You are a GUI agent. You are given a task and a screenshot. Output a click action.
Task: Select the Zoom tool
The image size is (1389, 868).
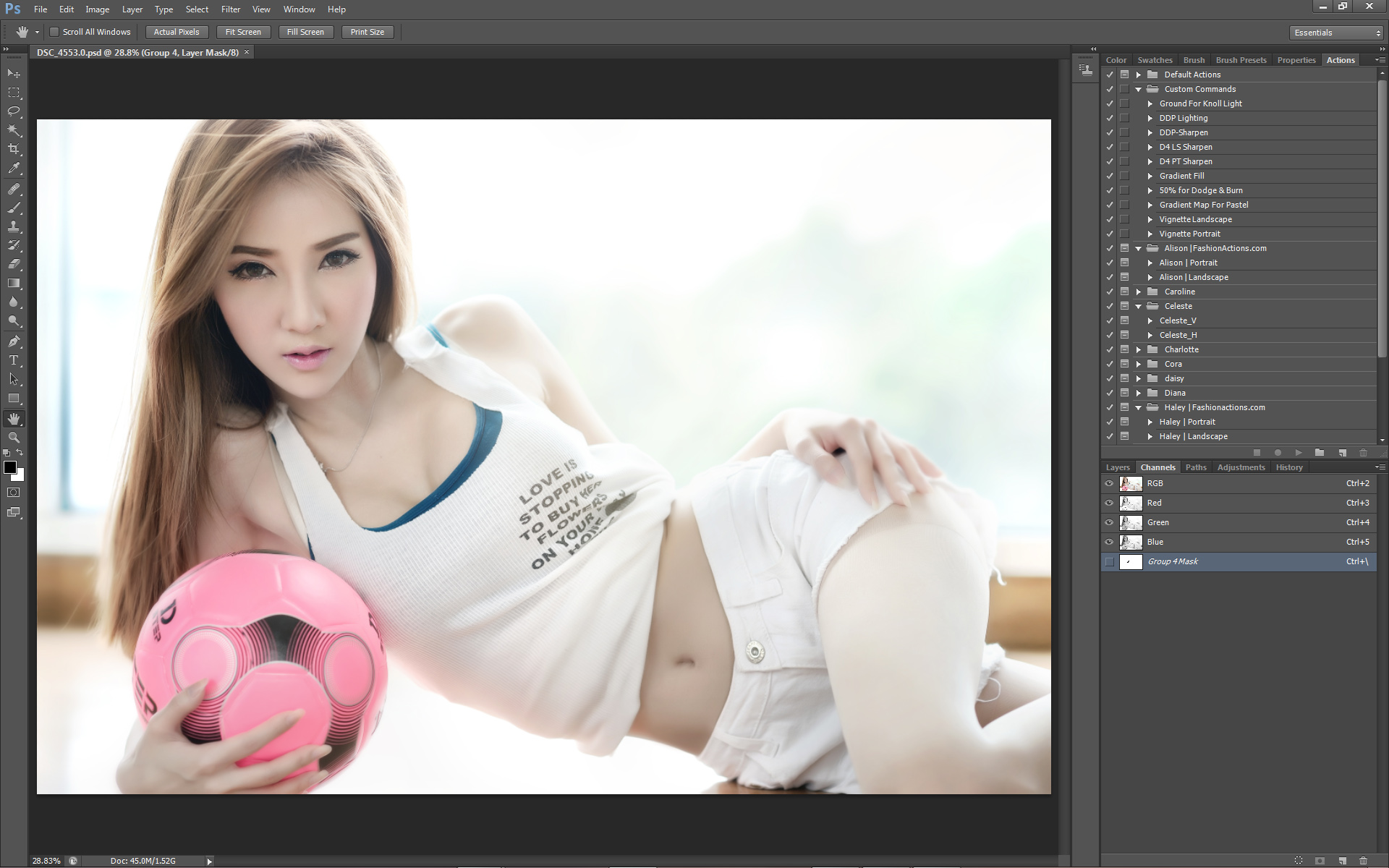(14, 438)
